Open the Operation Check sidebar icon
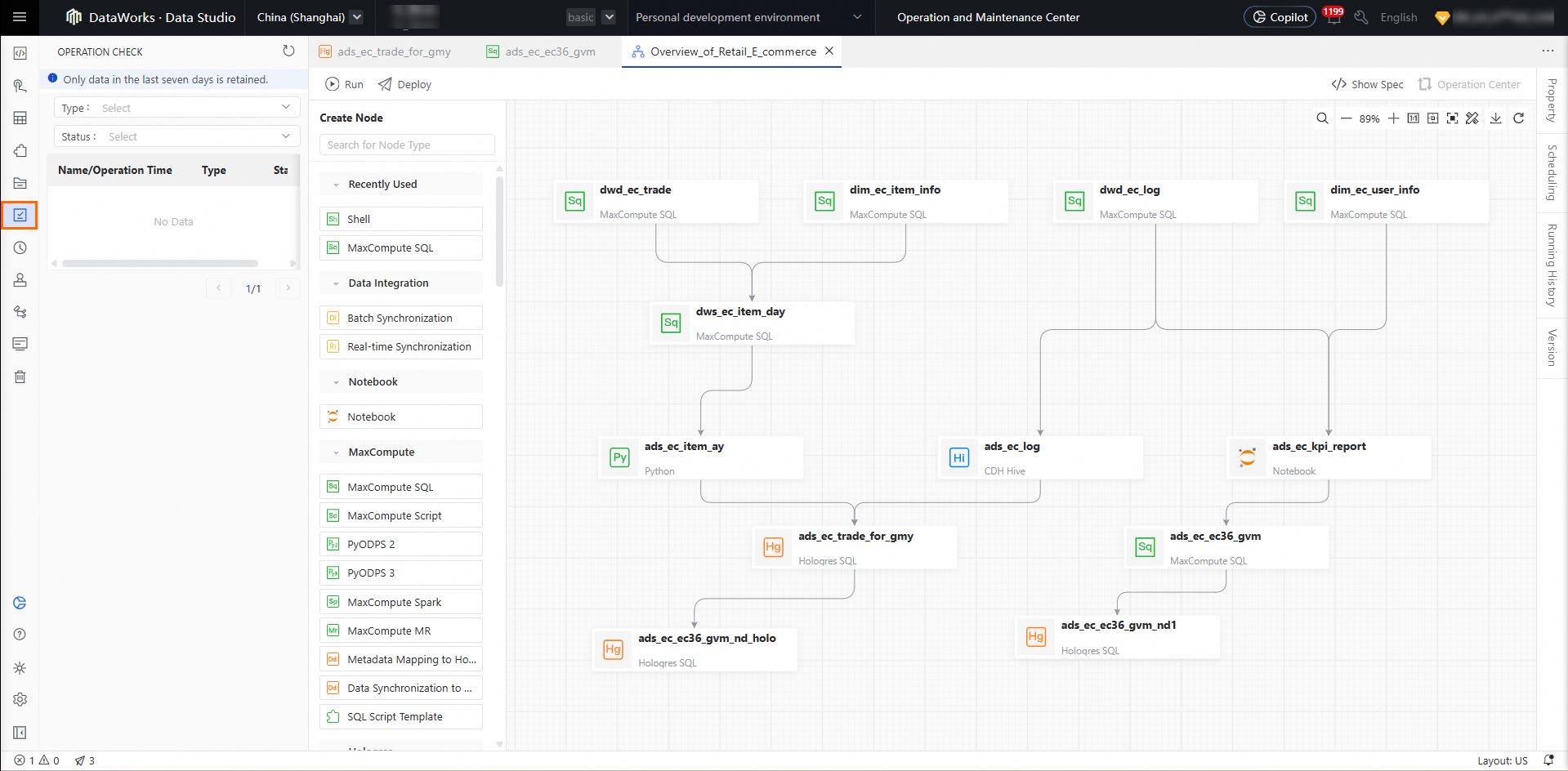1568x771 pixels. pos(20,215)
